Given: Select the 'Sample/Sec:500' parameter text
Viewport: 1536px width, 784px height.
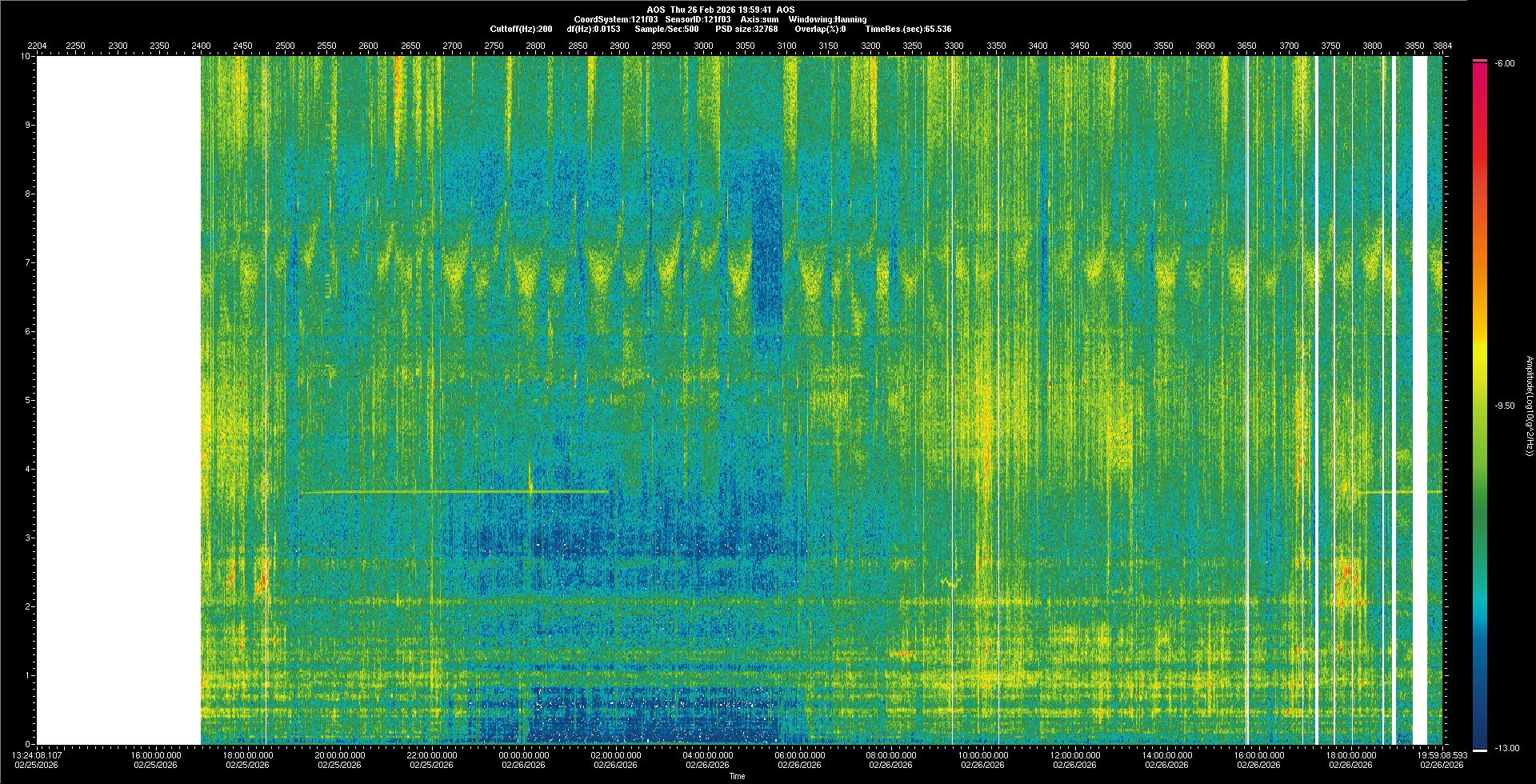Looking at the screenshot, I should tap(666, 29).
